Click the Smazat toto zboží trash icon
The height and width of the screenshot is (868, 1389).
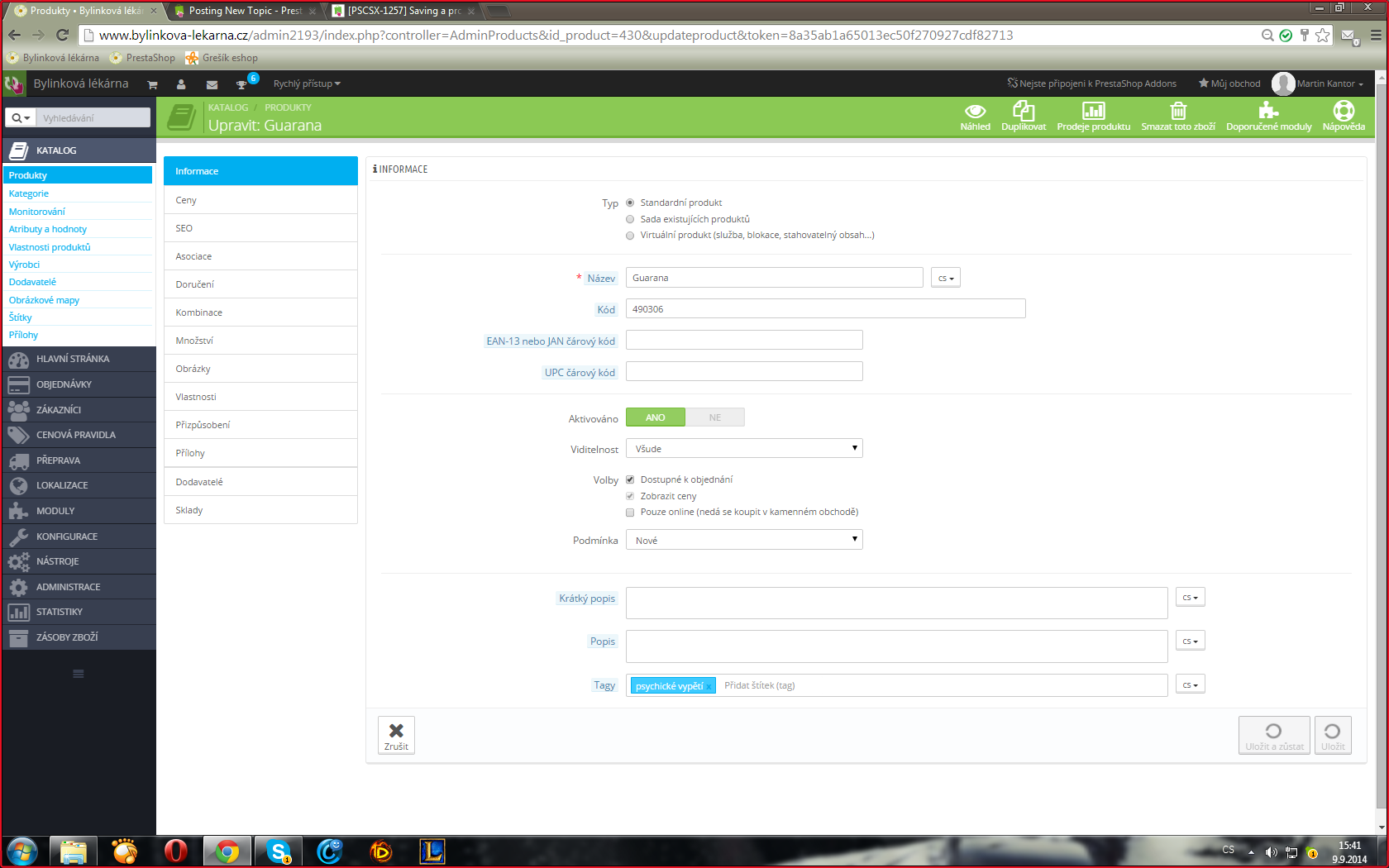pyautogui.click(x=1178, y=117)
